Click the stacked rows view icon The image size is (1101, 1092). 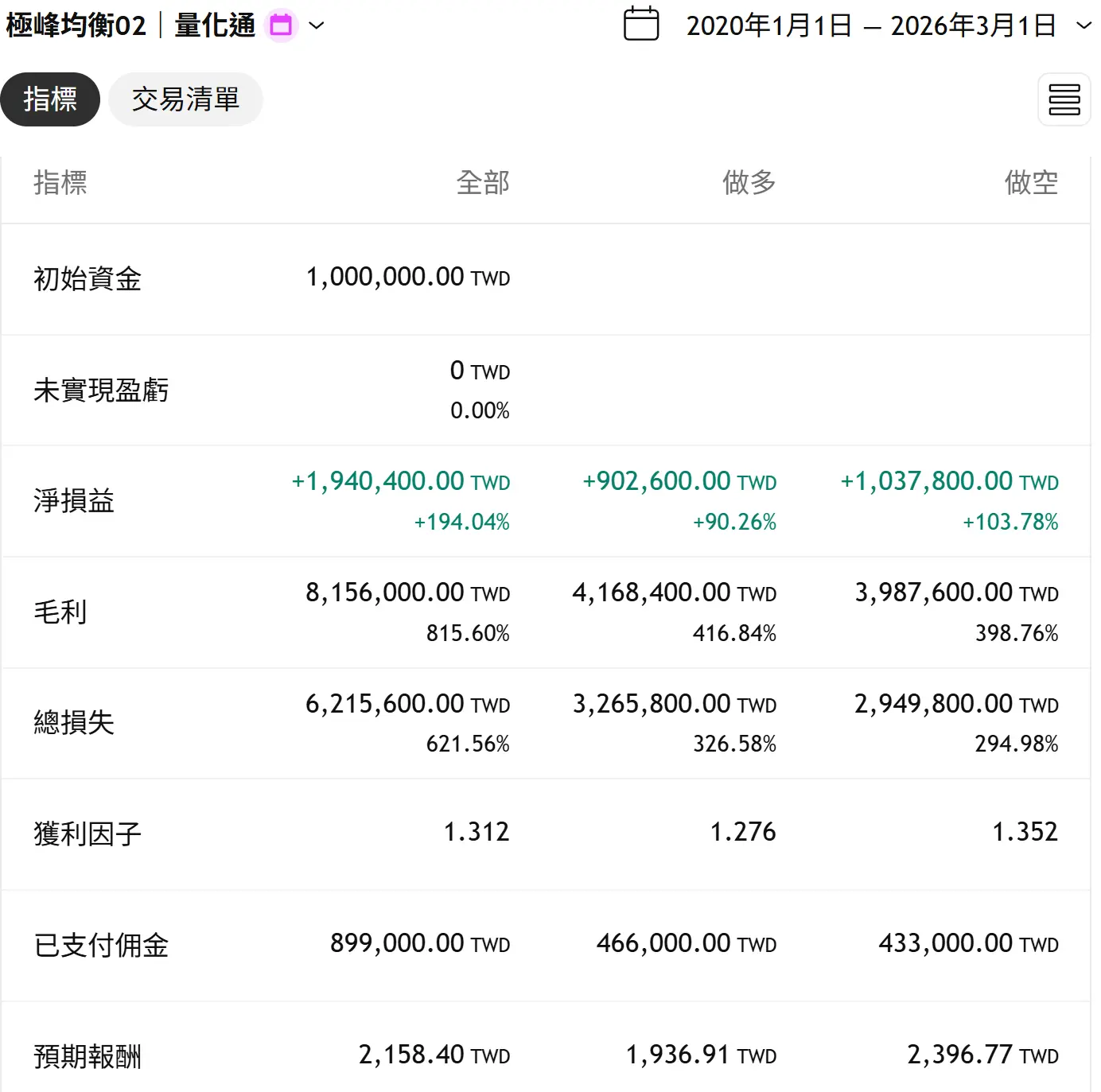[x=1064, y=99]
